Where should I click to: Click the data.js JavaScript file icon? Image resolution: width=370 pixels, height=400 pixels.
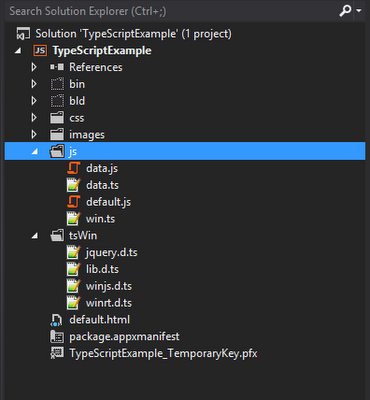(74, 168)
